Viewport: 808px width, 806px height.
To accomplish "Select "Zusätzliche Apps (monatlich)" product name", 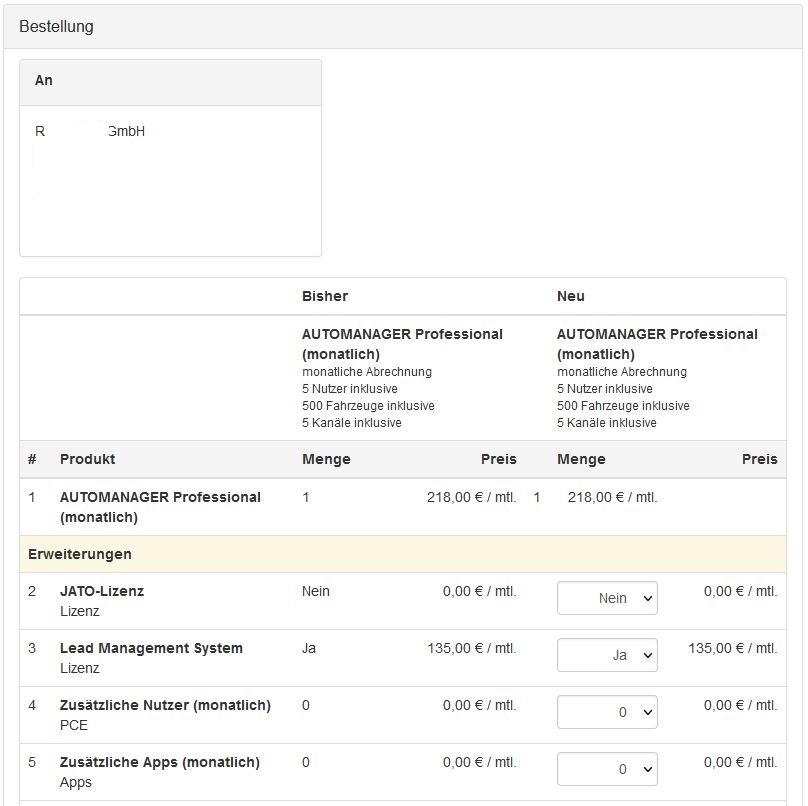I will [x=160, y=762].
